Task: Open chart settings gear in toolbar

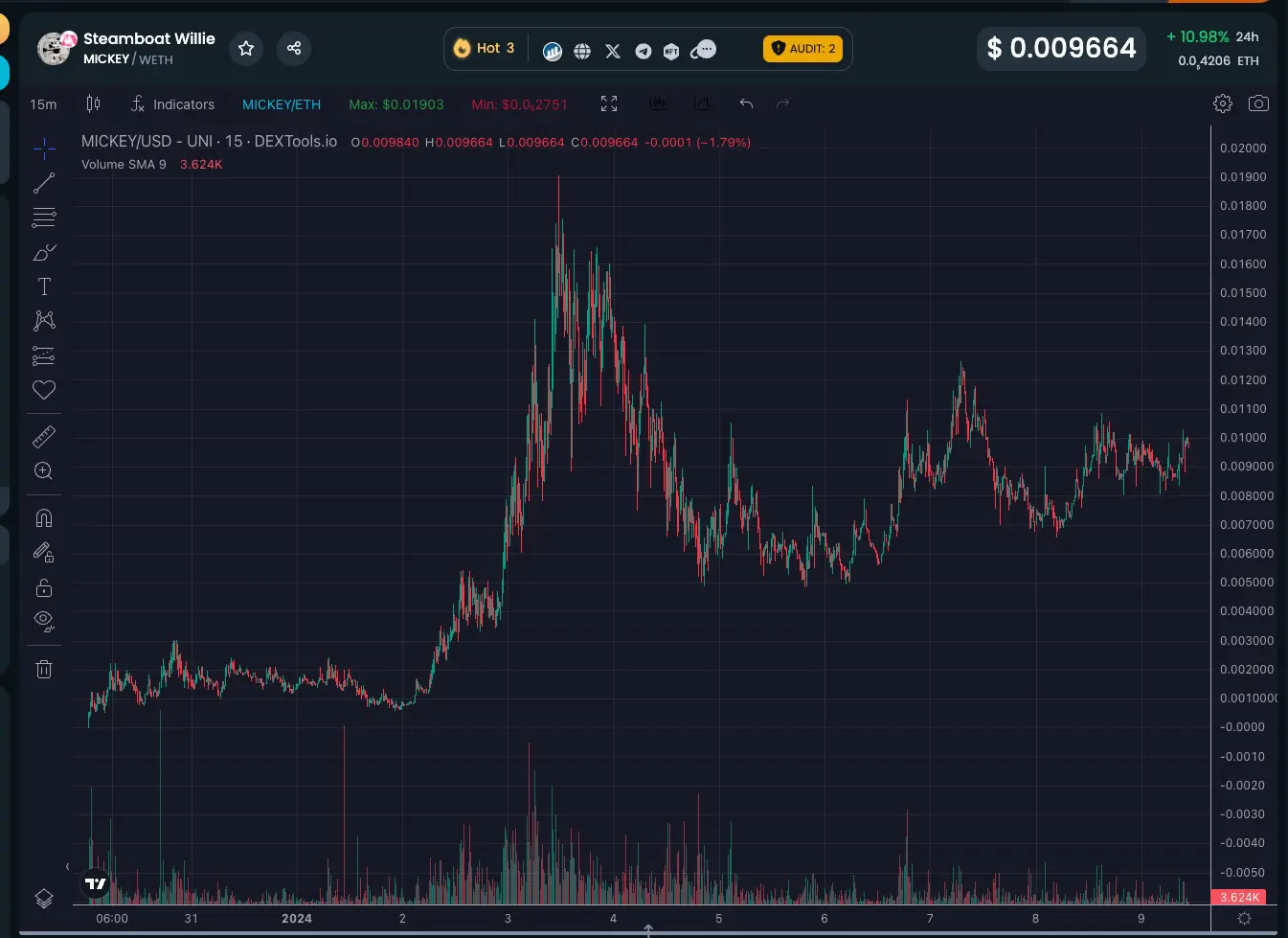Action: tap(1223, 103)
